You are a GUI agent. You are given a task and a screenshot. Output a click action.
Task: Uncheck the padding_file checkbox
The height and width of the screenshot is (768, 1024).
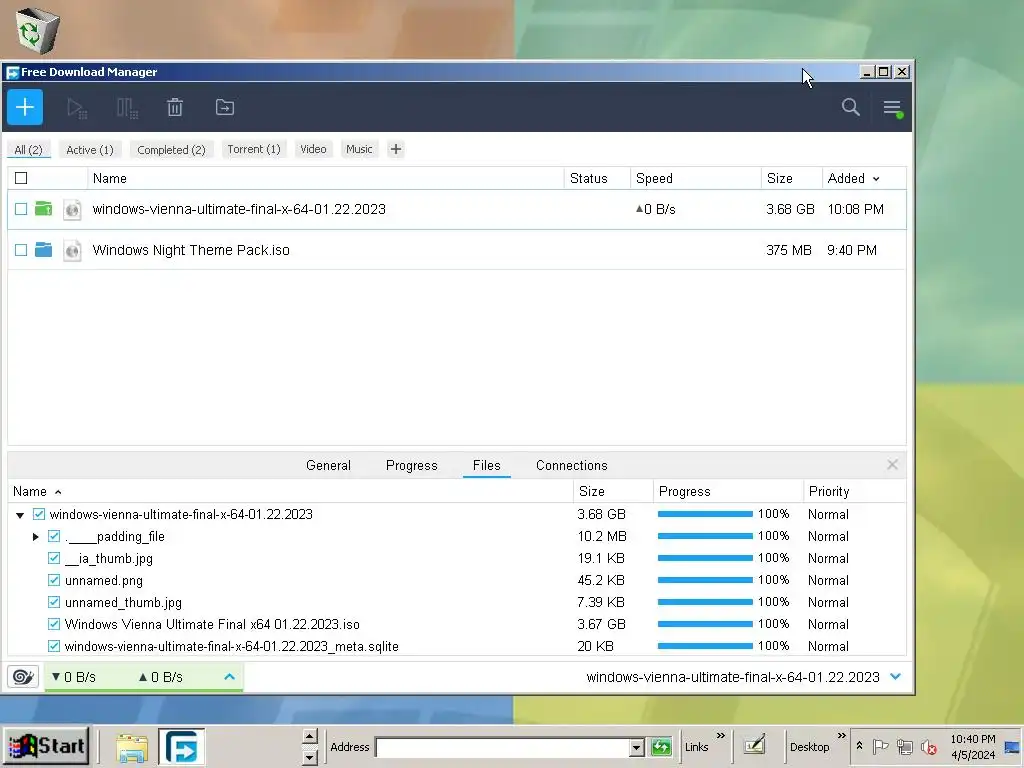[54, 536]
